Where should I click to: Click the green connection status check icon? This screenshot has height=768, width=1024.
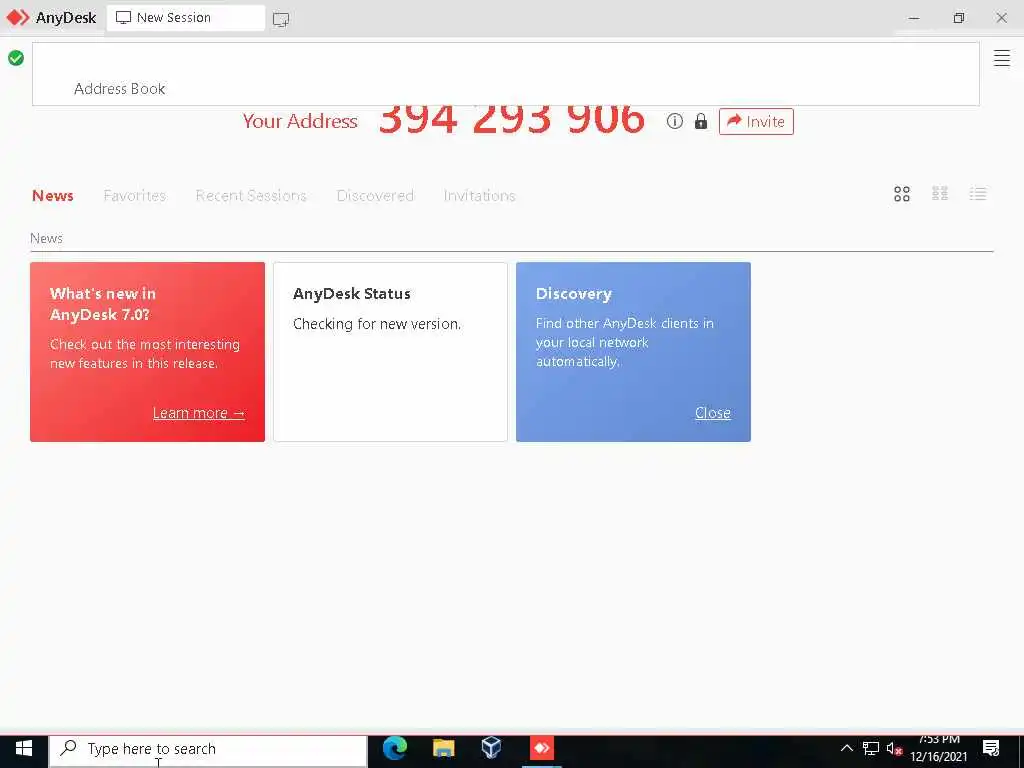tap(16, 58)
